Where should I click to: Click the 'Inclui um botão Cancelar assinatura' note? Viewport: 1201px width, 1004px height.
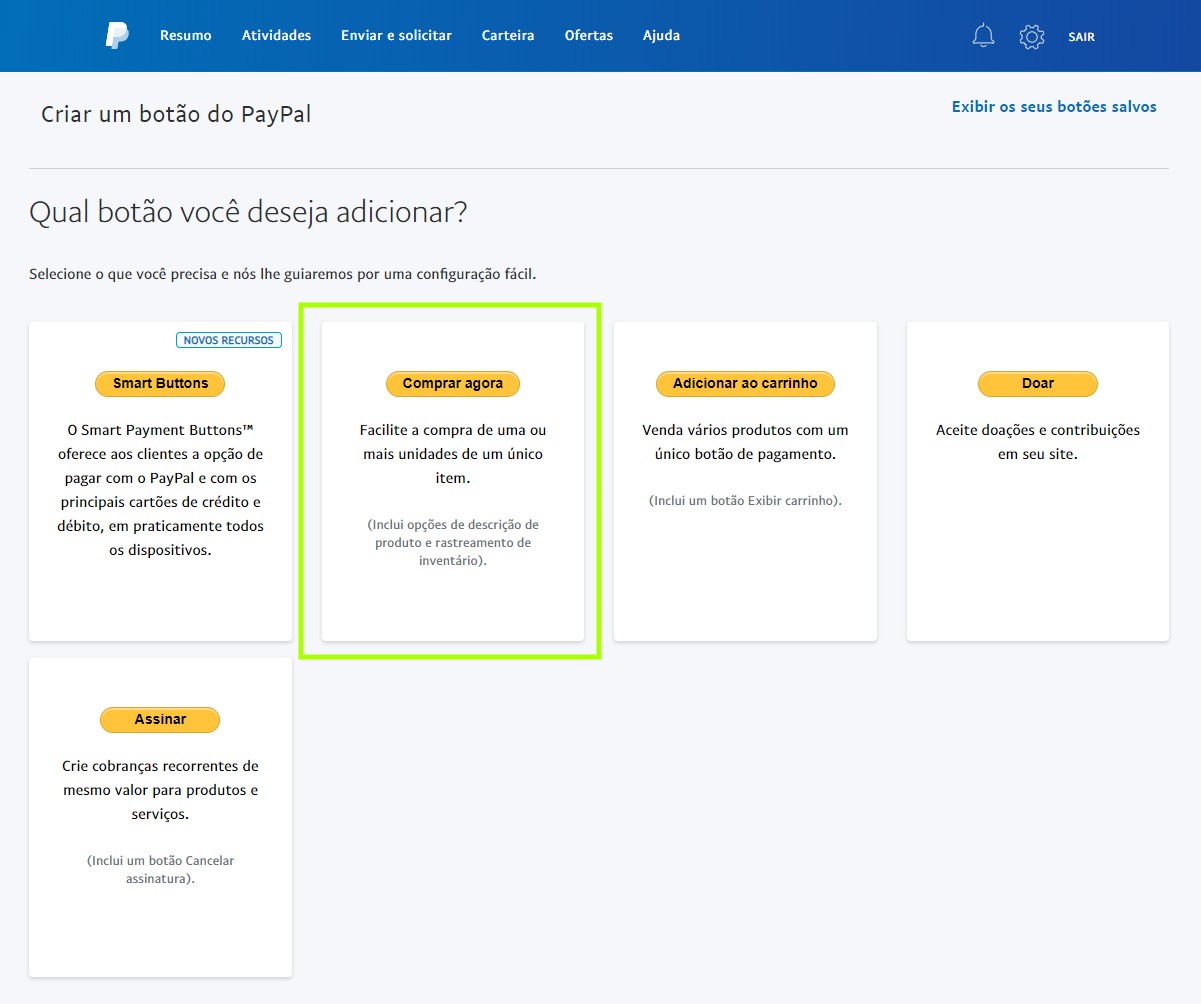(x=160, y=870)
